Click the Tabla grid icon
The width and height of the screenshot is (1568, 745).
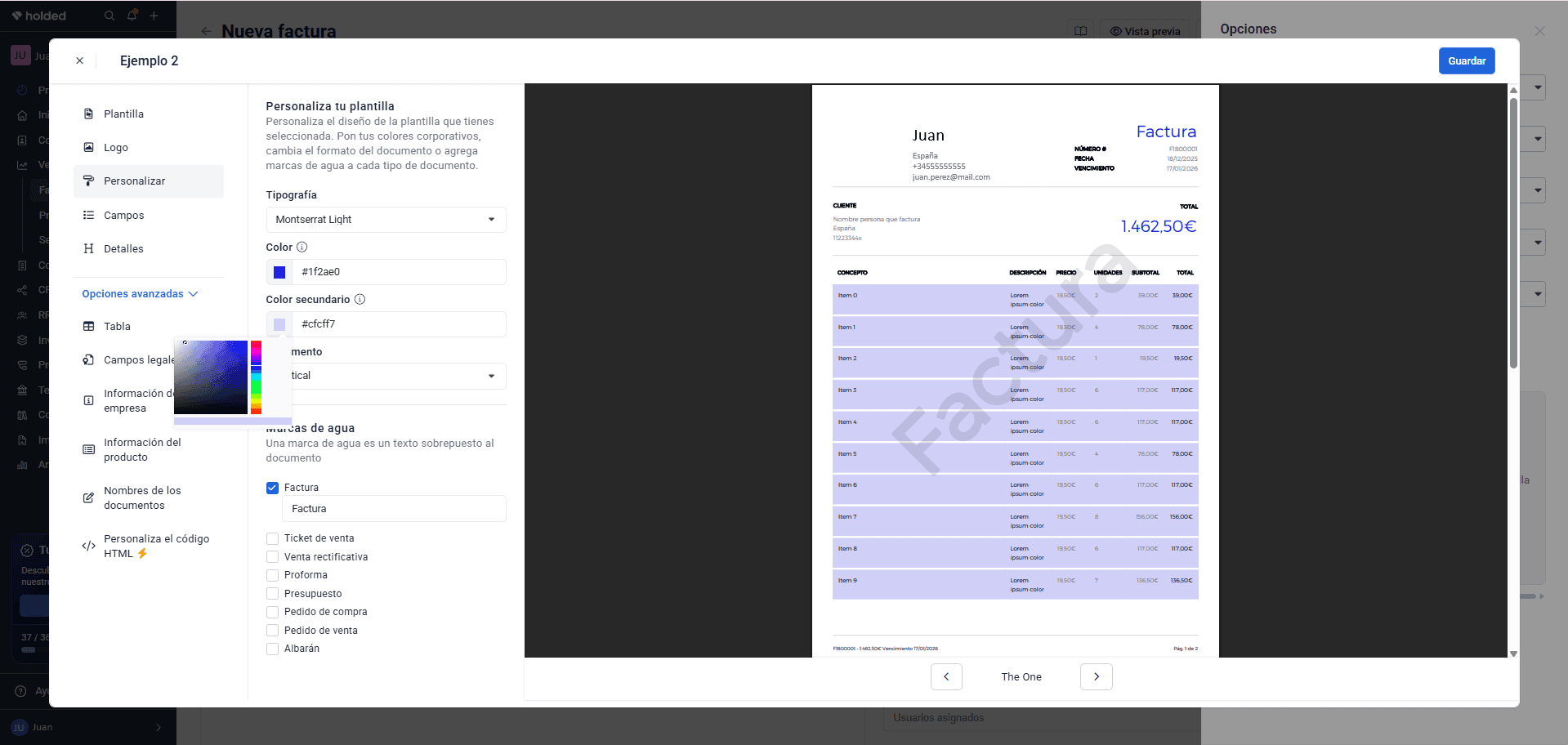tap(88, 326)
